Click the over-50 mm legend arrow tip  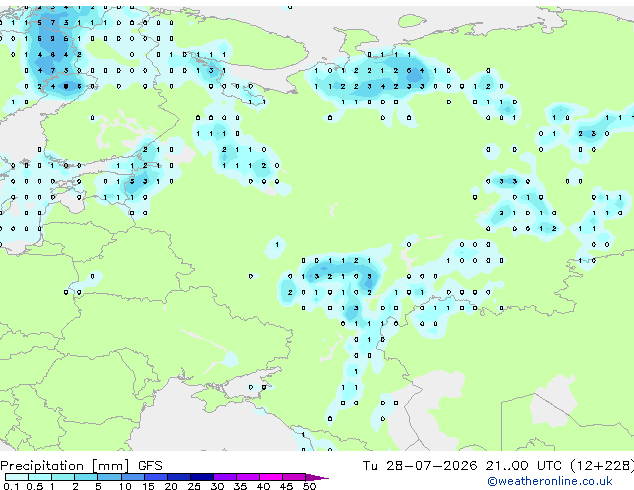317,477
